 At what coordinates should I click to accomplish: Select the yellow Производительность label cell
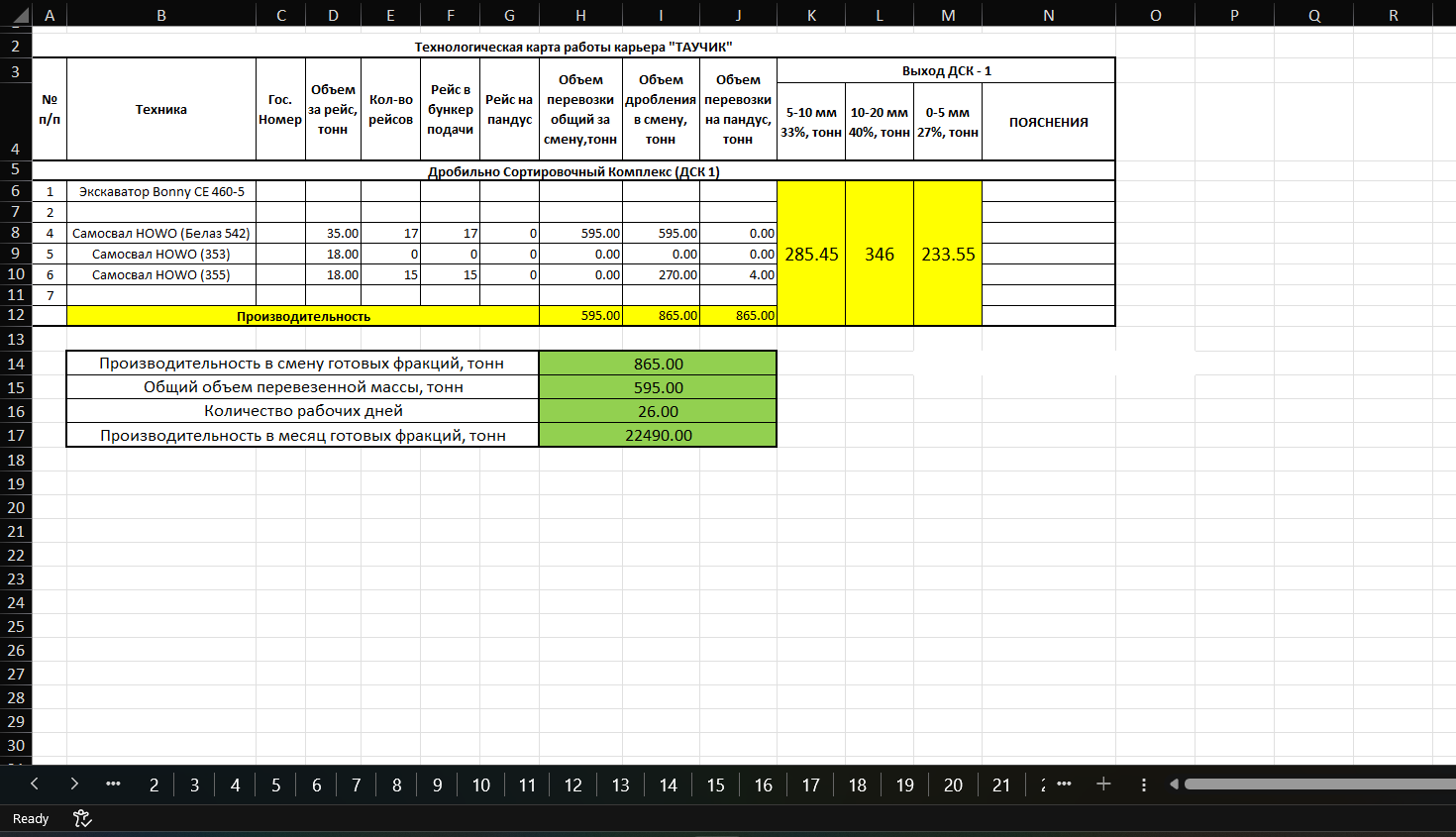tap(303, 316)
